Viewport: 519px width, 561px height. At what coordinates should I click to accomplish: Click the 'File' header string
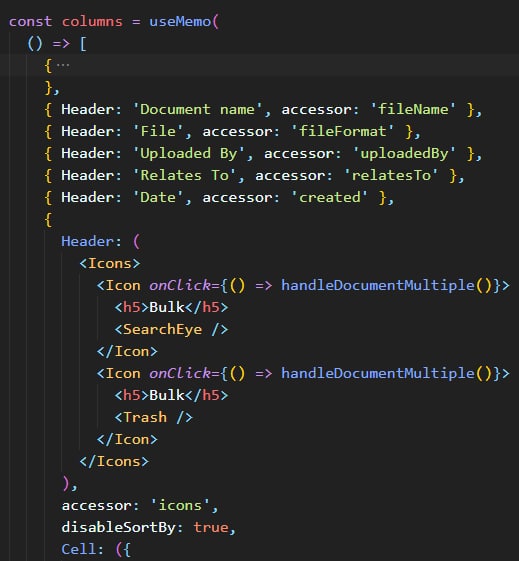(x=158, y=131)
